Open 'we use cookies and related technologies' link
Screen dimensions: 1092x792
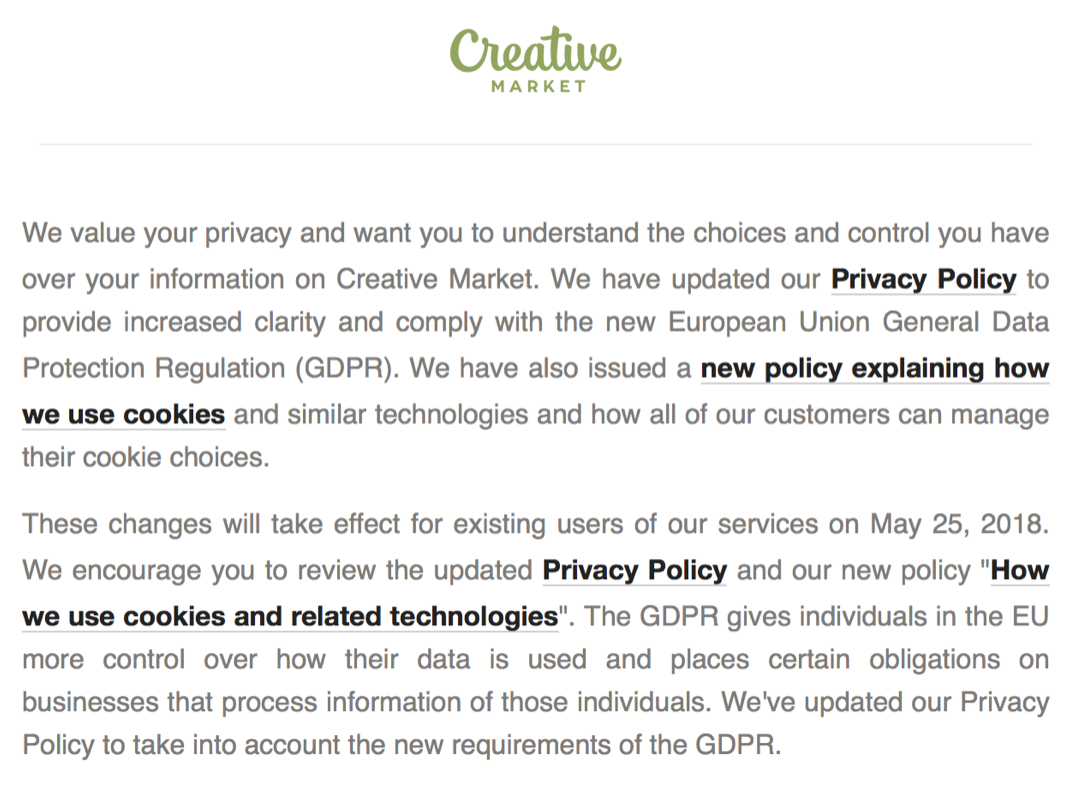click(290, 616)
